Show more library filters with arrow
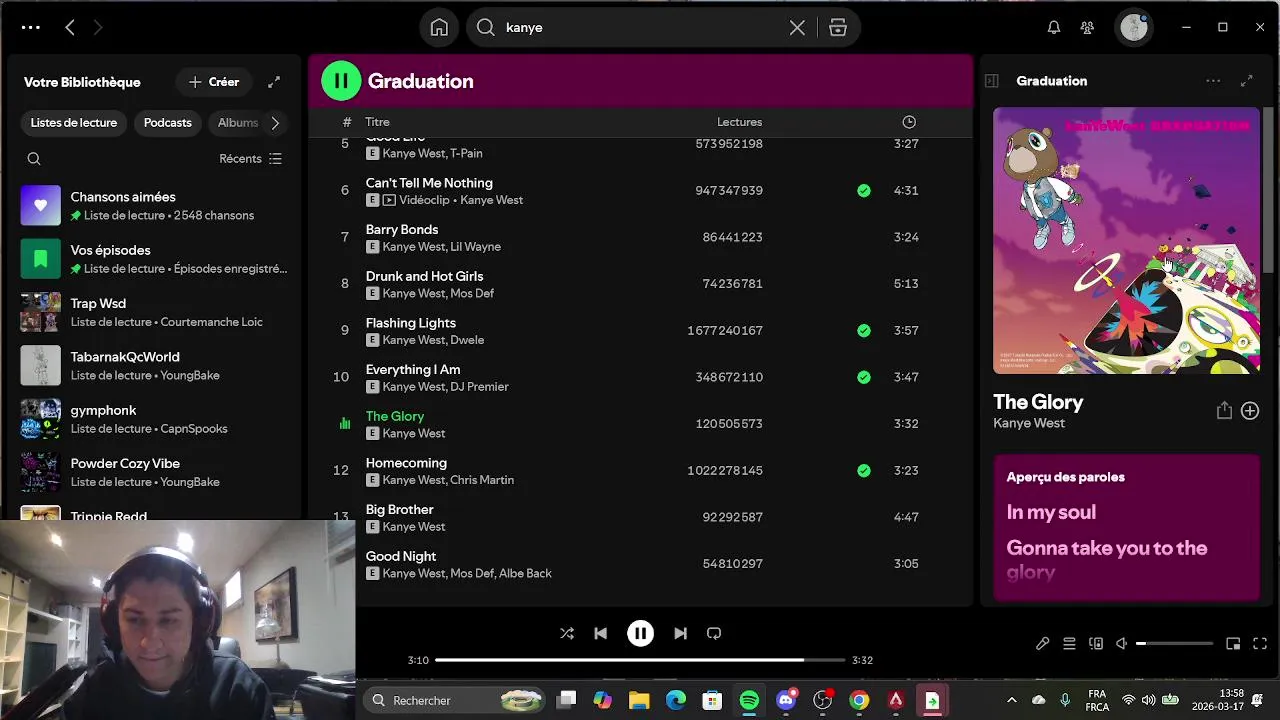The width and height of the screenshot is (1280, 720). (x=275, y=123)
